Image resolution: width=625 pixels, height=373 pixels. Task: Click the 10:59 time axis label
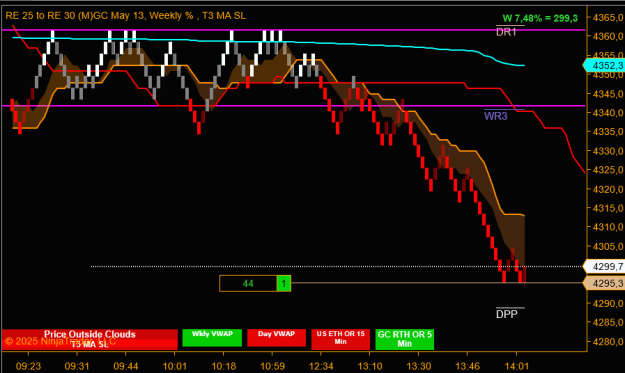pyautogui.click(x=272, y=366)
